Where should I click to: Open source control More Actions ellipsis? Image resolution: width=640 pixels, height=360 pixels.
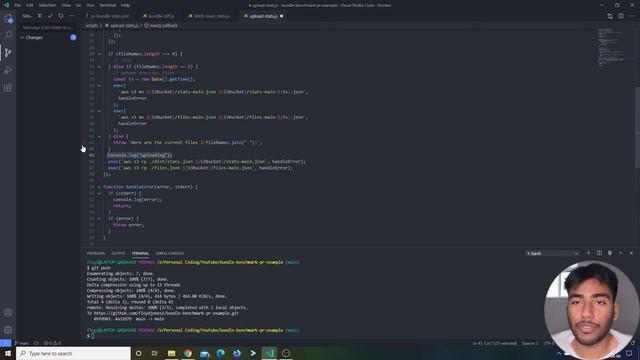coord(72,16)
